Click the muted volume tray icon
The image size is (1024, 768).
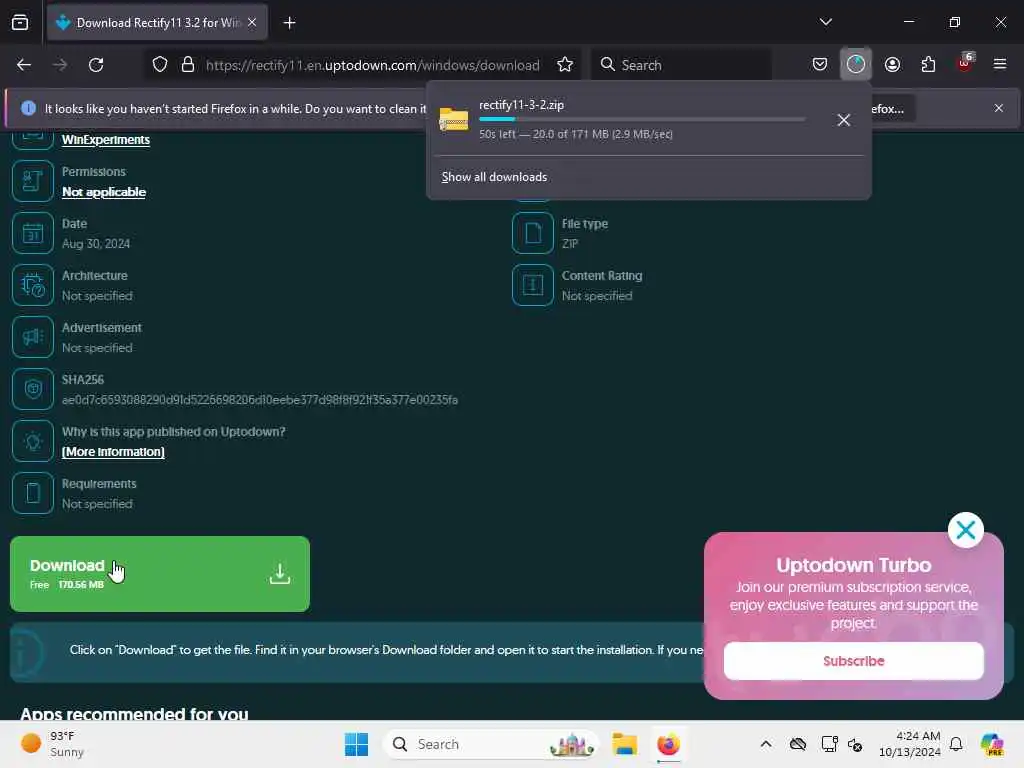click(x=855, y=744)
